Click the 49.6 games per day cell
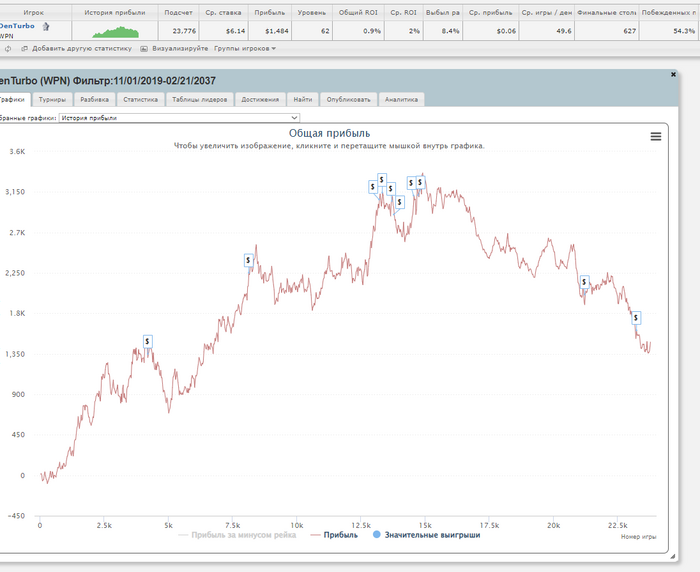 pyautogui.click(x=546, y=31)
